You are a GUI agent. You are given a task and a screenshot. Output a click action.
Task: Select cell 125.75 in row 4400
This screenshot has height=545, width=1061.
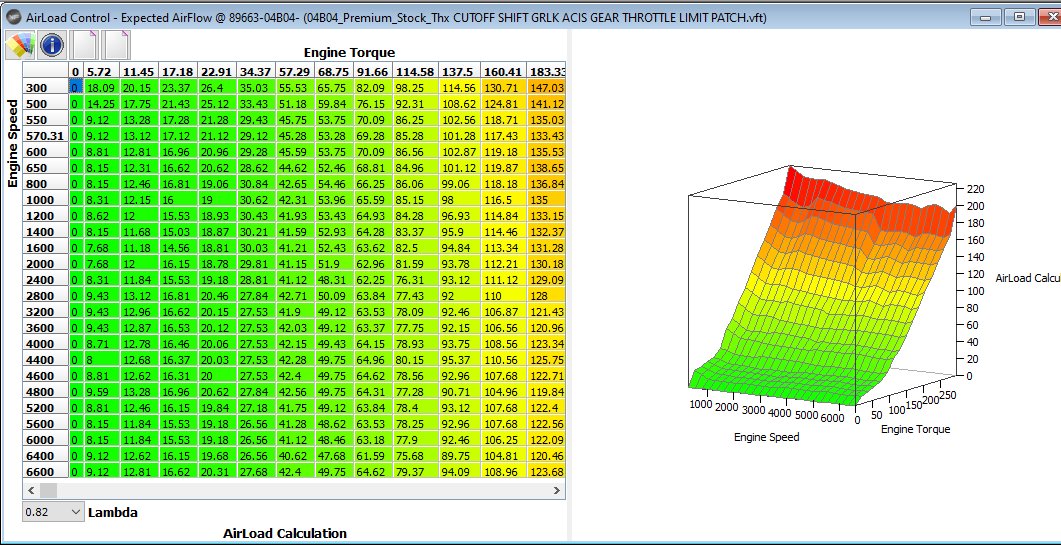pyautogui.click(x=547, y=359)
